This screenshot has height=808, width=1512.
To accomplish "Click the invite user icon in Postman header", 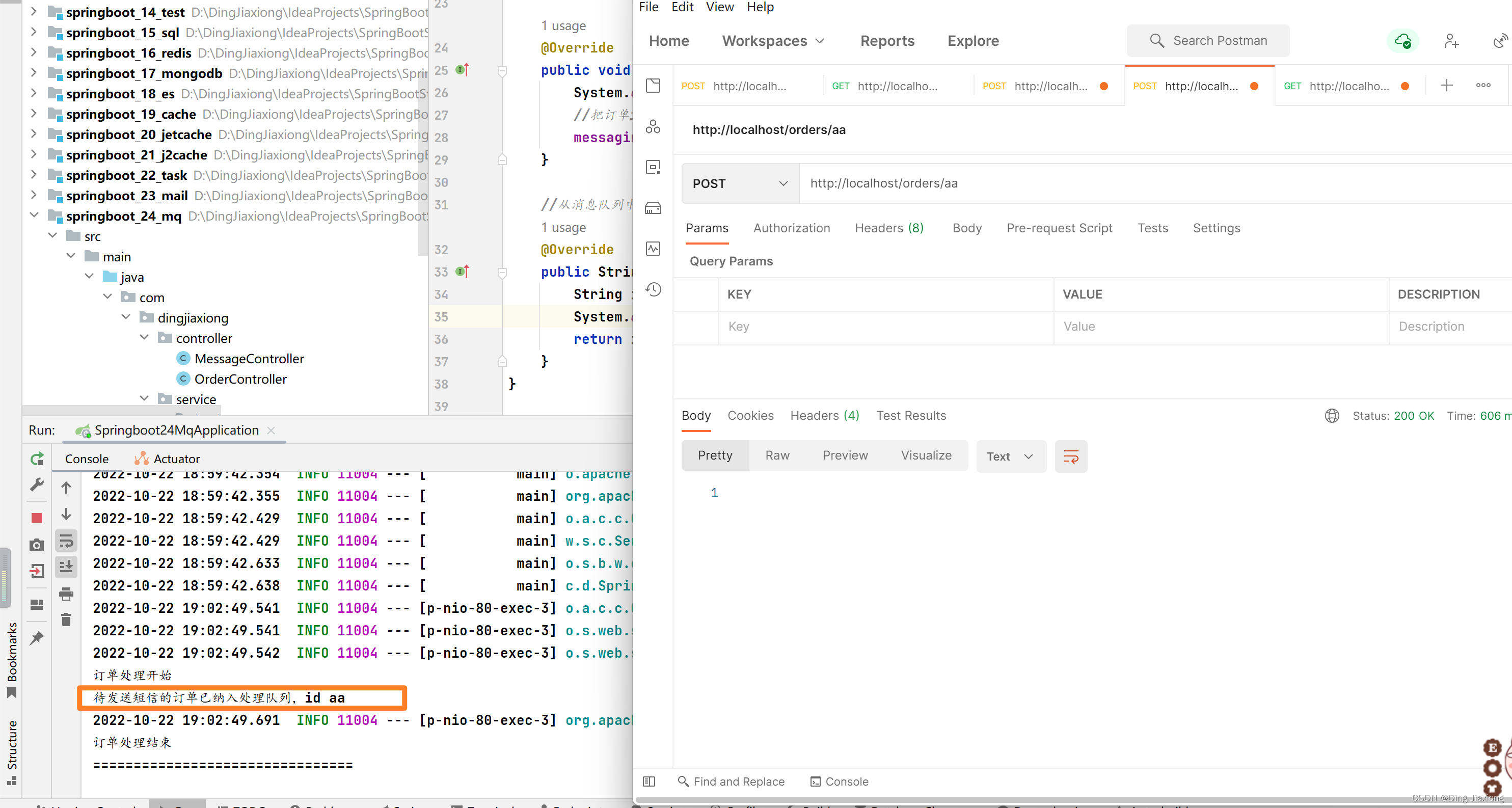I will pos(1451,40).
